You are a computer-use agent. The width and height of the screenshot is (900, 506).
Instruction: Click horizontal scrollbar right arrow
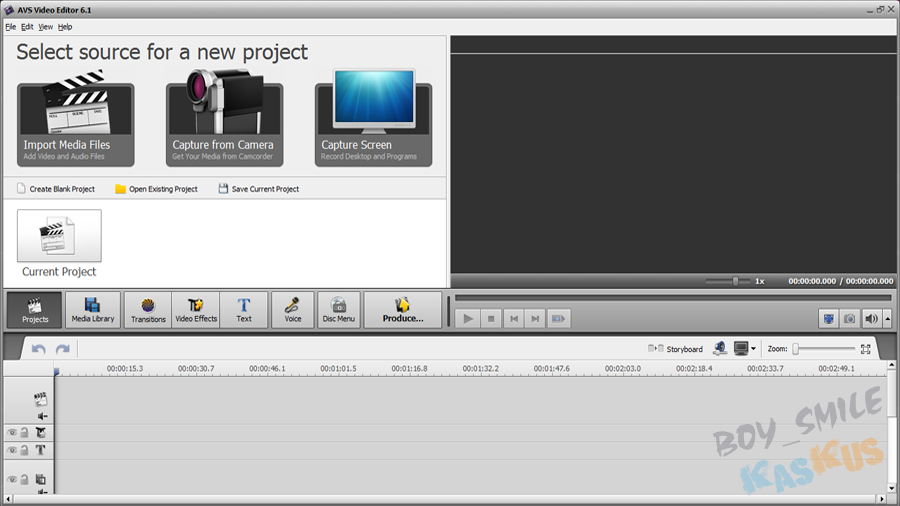click(883, 499)
